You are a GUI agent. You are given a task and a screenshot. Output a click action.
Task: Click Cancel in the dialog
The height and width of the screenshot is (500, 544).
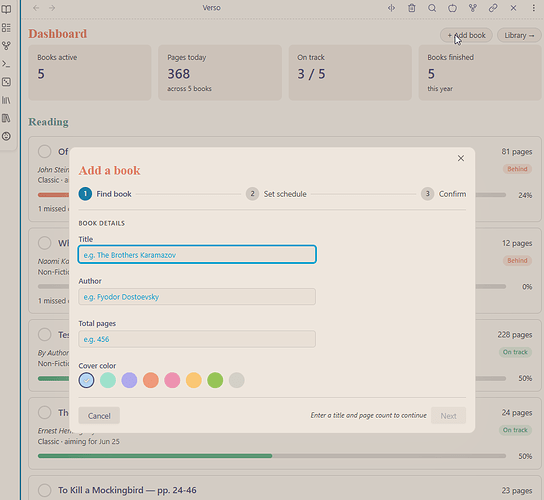pos(99,416)
